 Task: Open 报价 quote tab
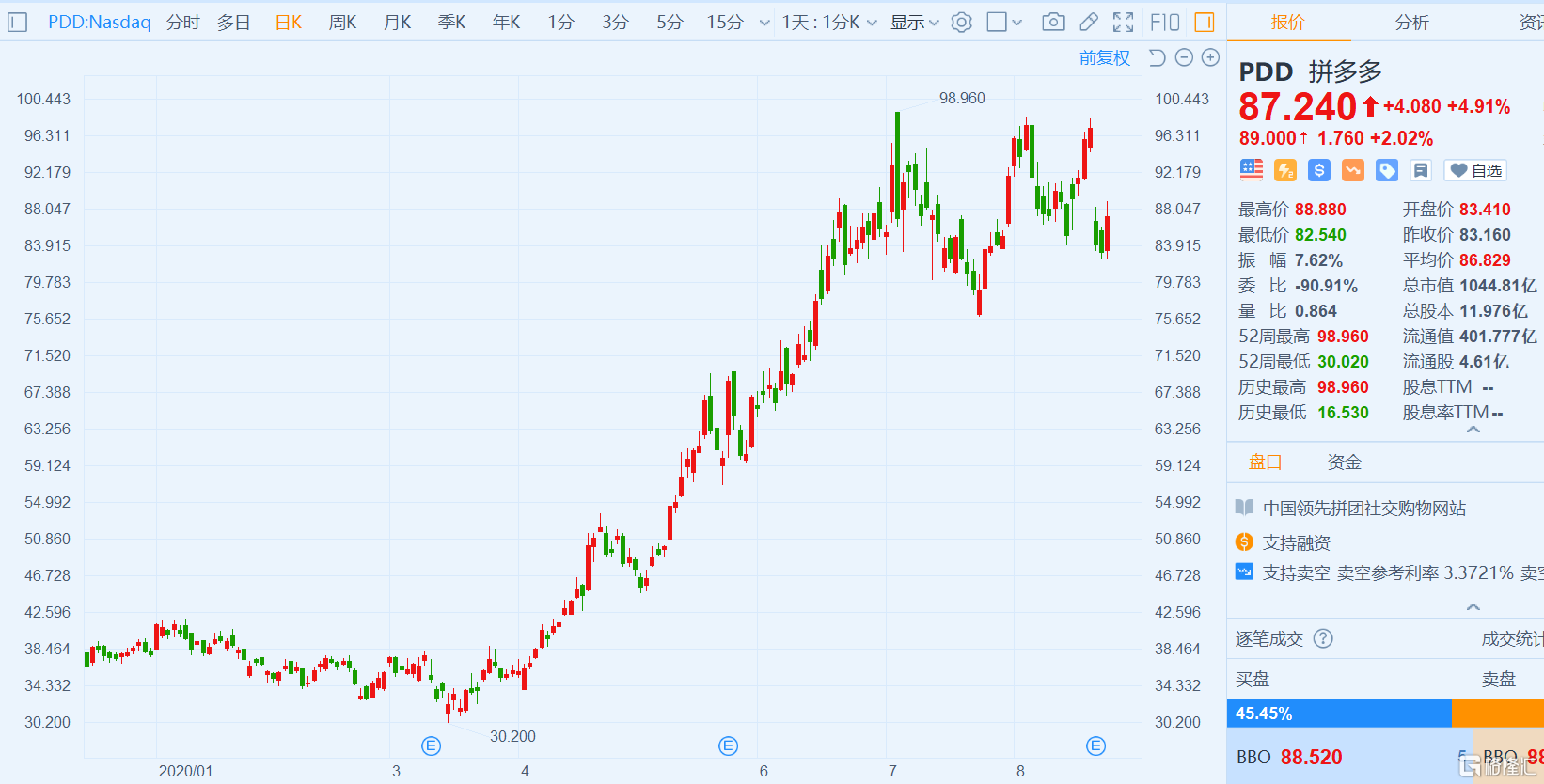(1288, 22)
